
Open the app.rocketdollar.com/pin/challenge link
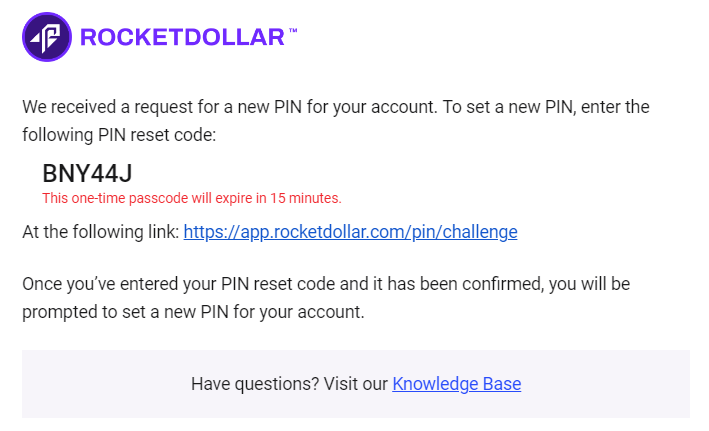351,232
